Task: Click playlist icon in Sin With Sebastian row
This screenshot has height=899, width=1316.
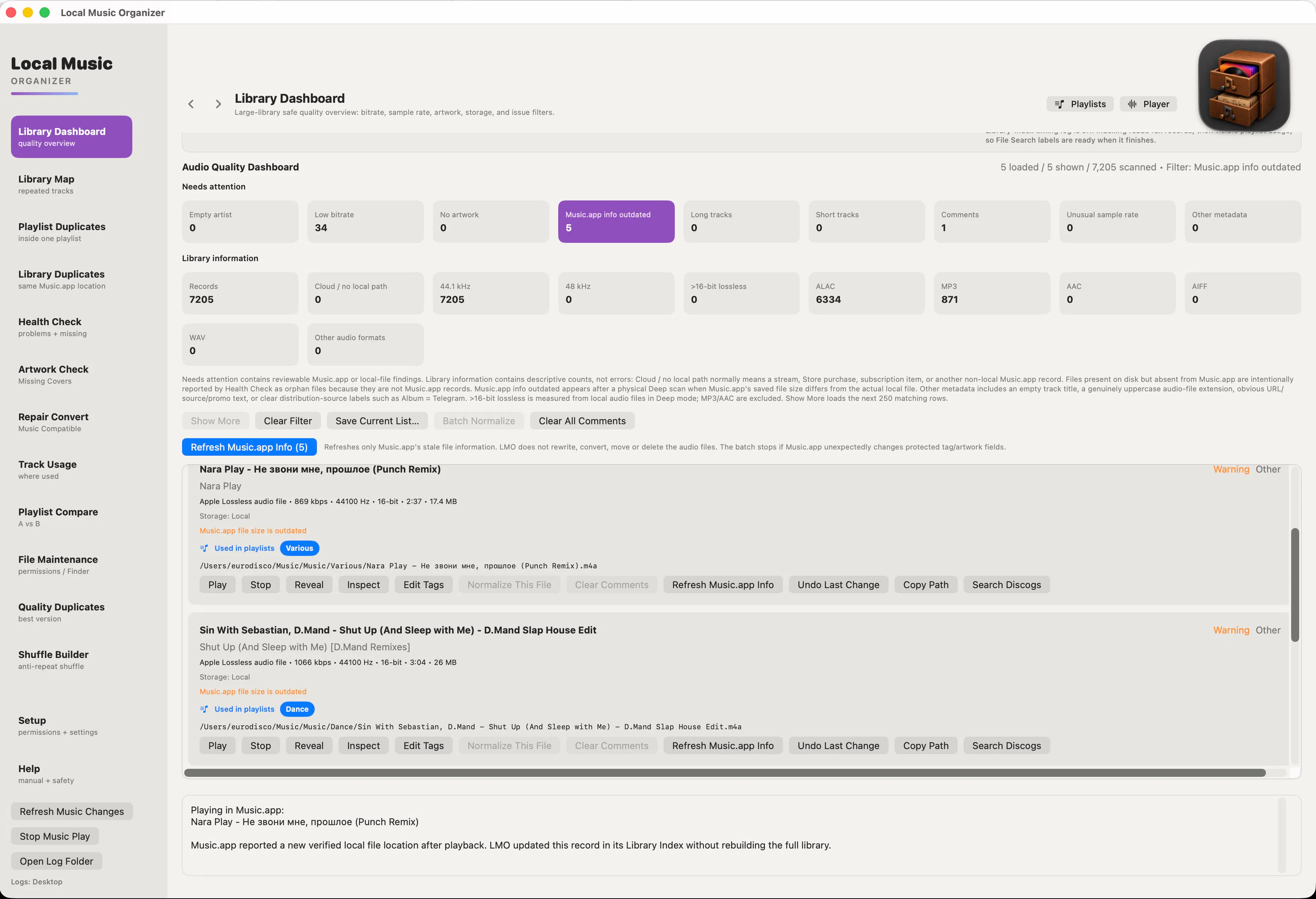Action: [x=204, y=709]
